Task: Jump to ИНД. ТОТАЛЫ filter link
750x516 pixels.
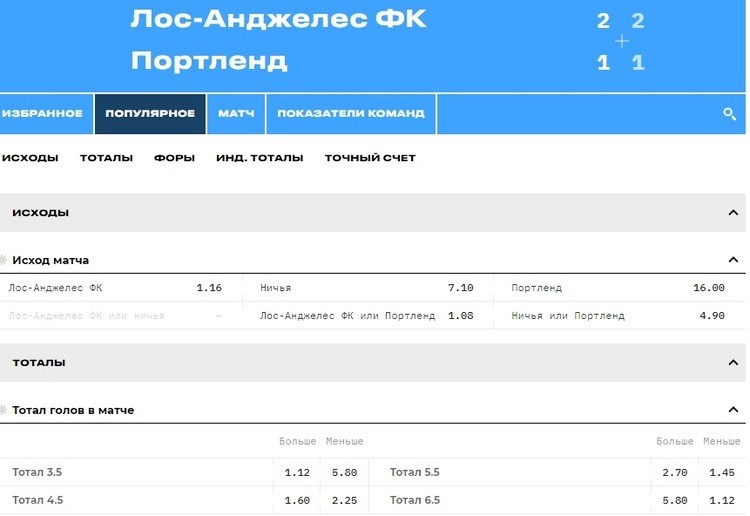Action: [260, 158]
